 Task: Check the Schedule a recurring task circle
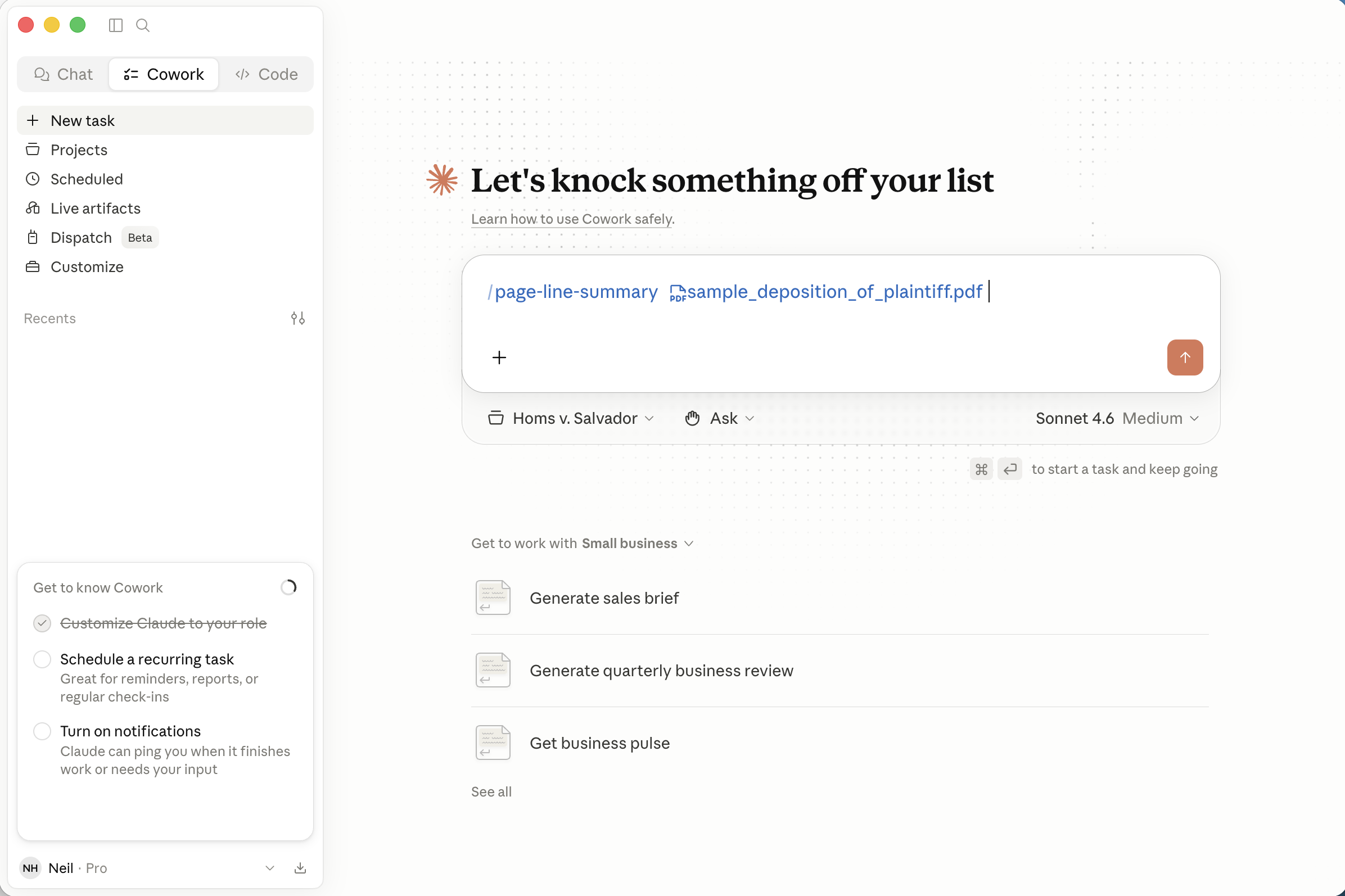pyautogui.click(x=42, y=659)
